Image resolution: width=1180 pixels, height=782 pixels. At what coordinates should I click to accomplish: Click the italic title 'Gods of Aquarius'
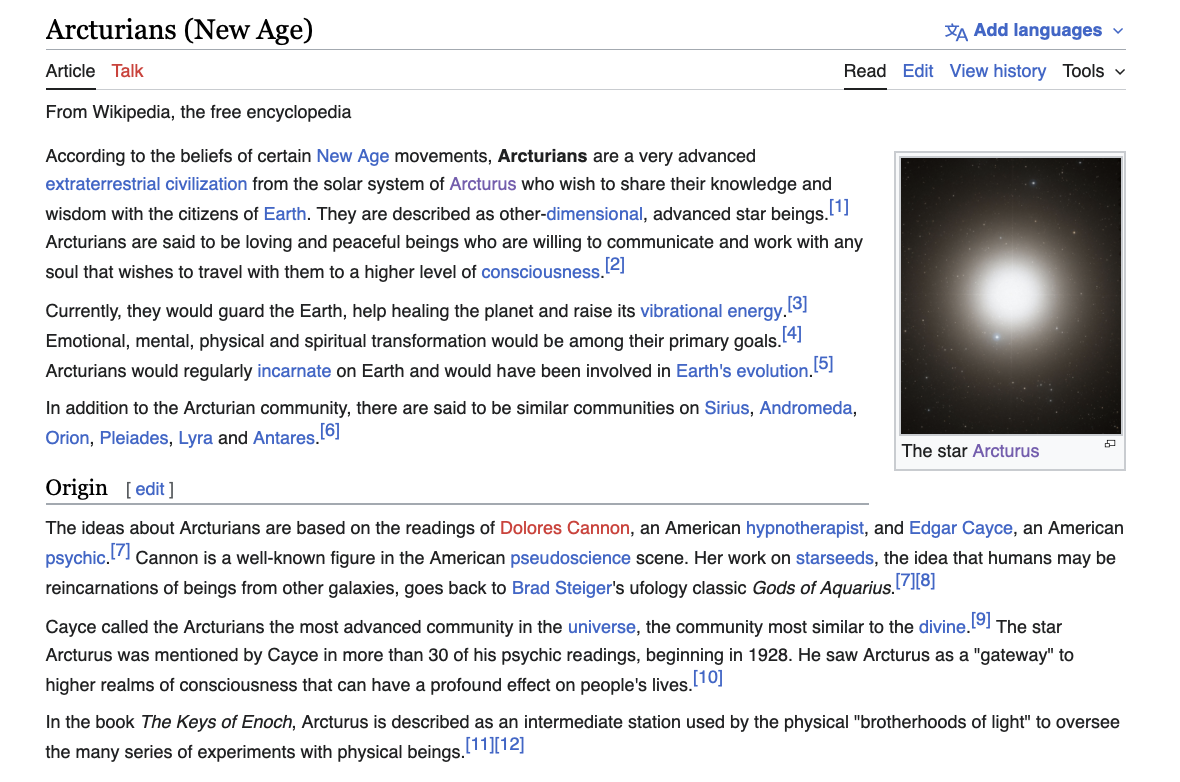pos(822,588)
